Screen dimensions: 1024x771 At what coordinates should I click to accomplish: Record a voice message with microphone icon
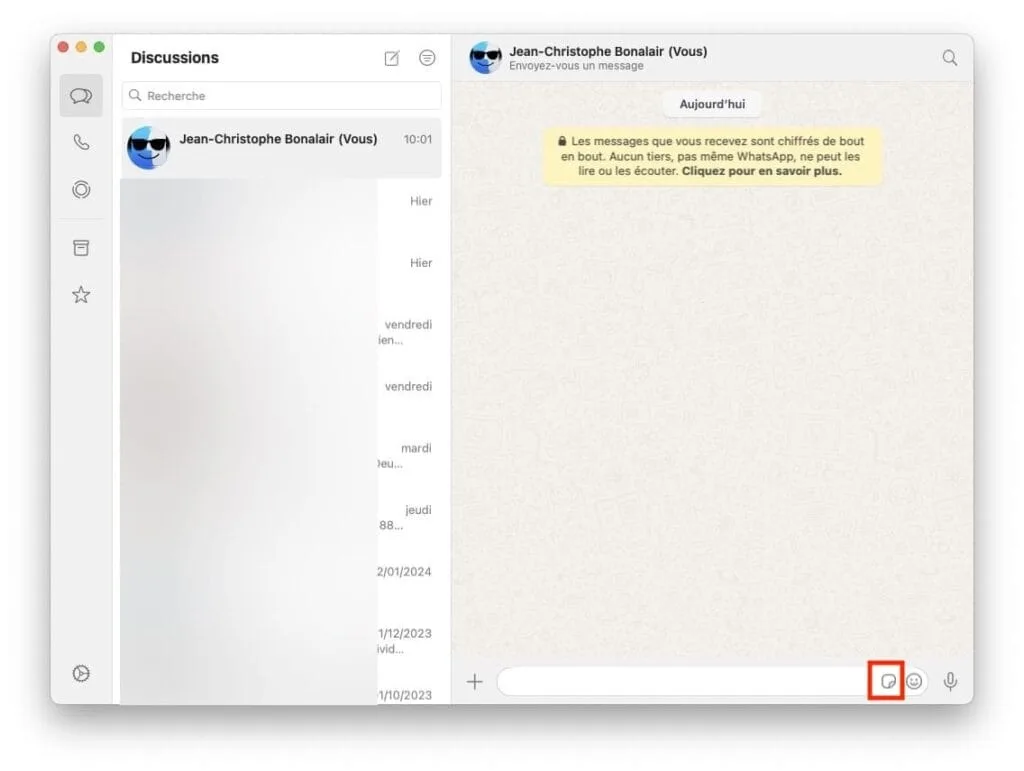[950, 681]
